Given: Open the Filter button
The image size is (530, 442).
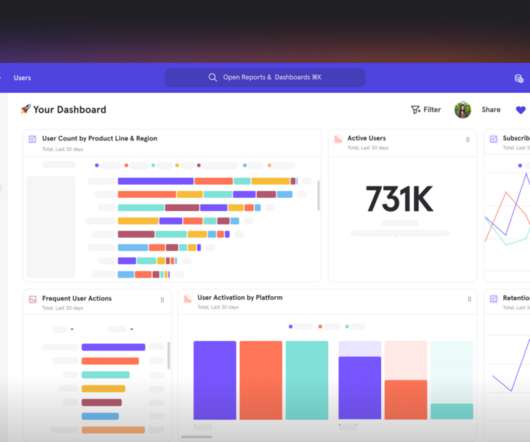Looking at the screenshot, I should (426, 109).
